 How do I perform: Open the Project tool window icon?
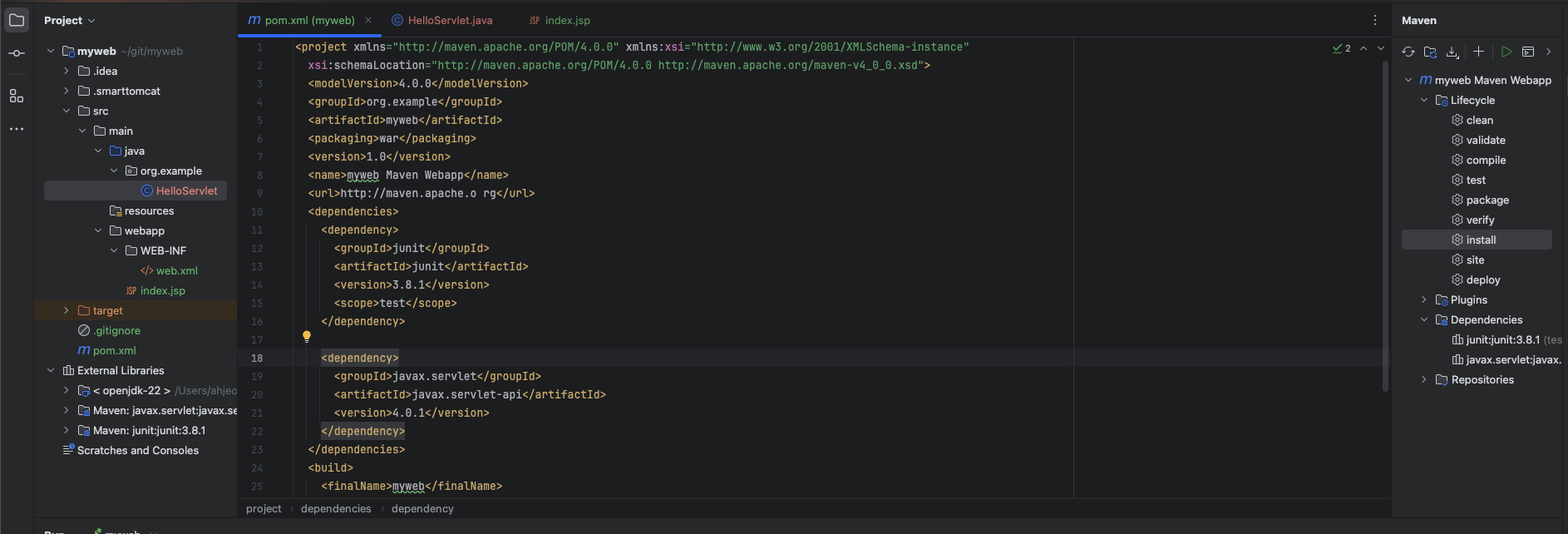(17, 20)
